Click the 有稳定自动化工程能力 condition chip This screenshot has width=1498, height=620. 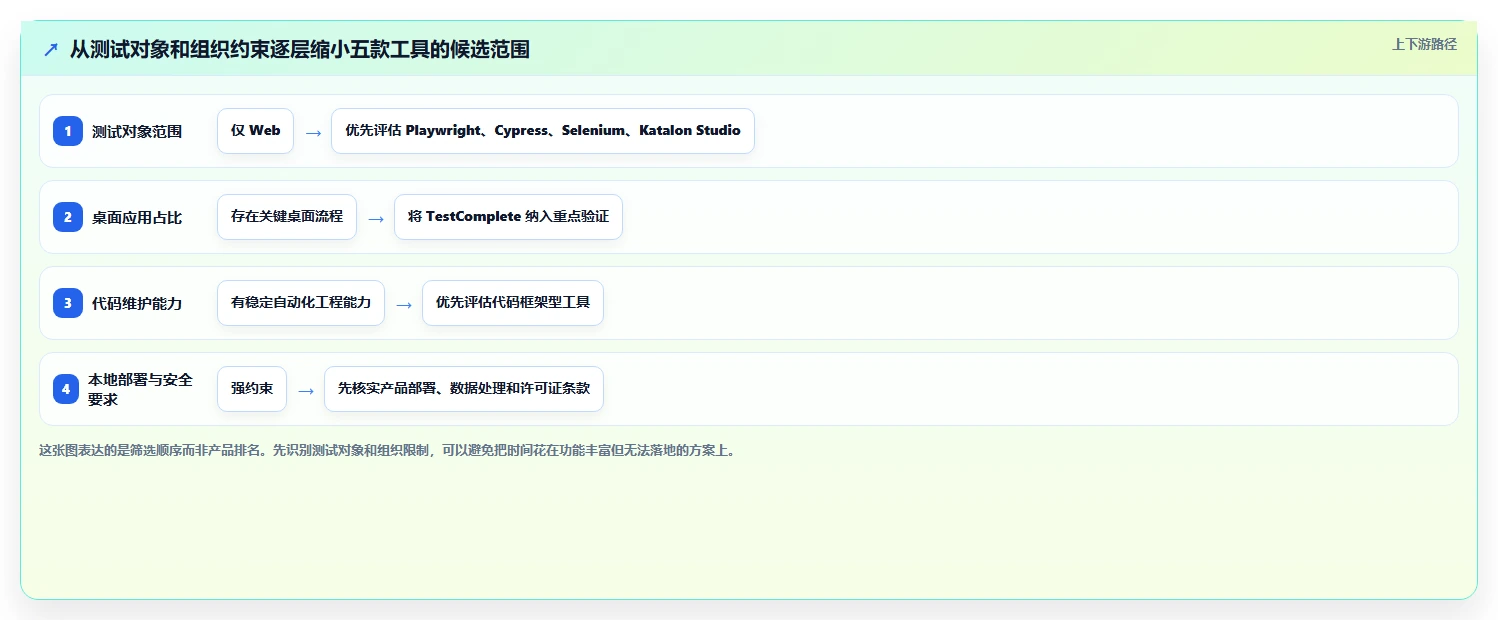pyautogui.click(x=301, y=303)
